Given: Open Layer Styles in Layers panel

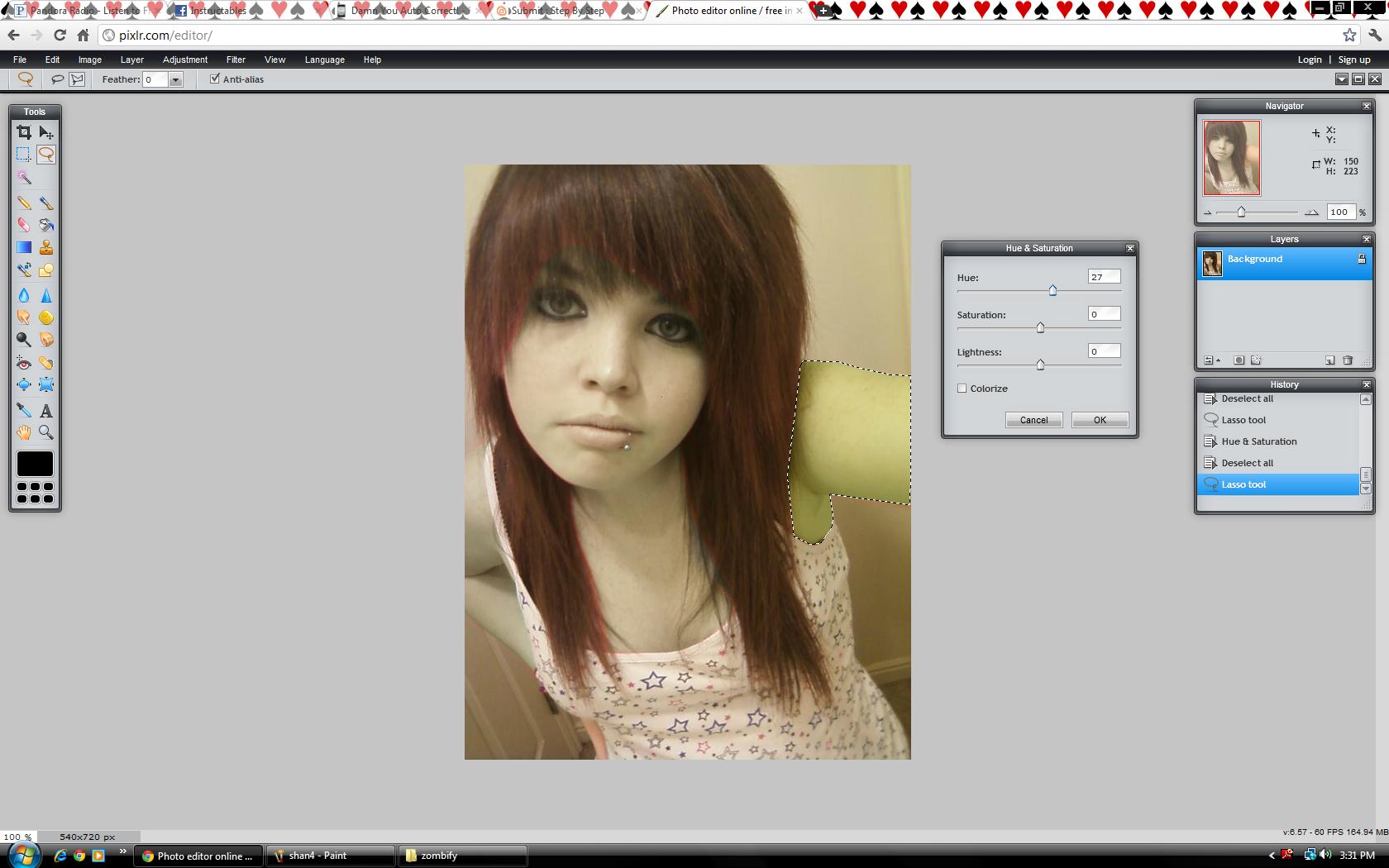Looking at the screenshot, I should tap(1256, 360).
